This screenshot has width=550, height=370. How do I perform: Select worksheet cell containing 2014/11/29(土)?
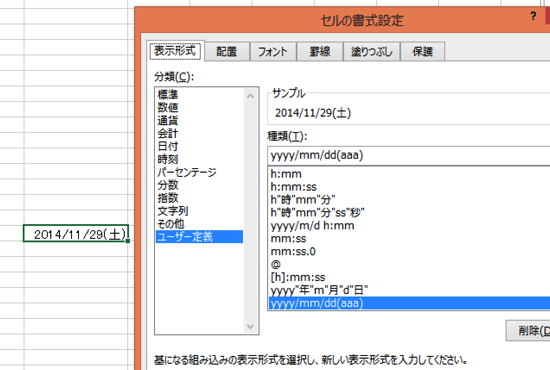76,233
